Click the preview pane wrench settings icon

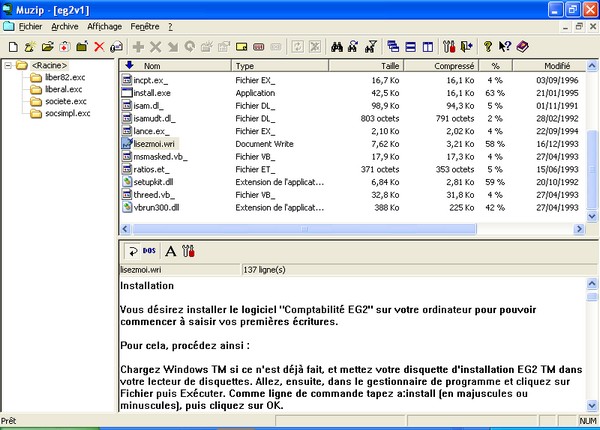pyautogui.click(x=188, y=251)
